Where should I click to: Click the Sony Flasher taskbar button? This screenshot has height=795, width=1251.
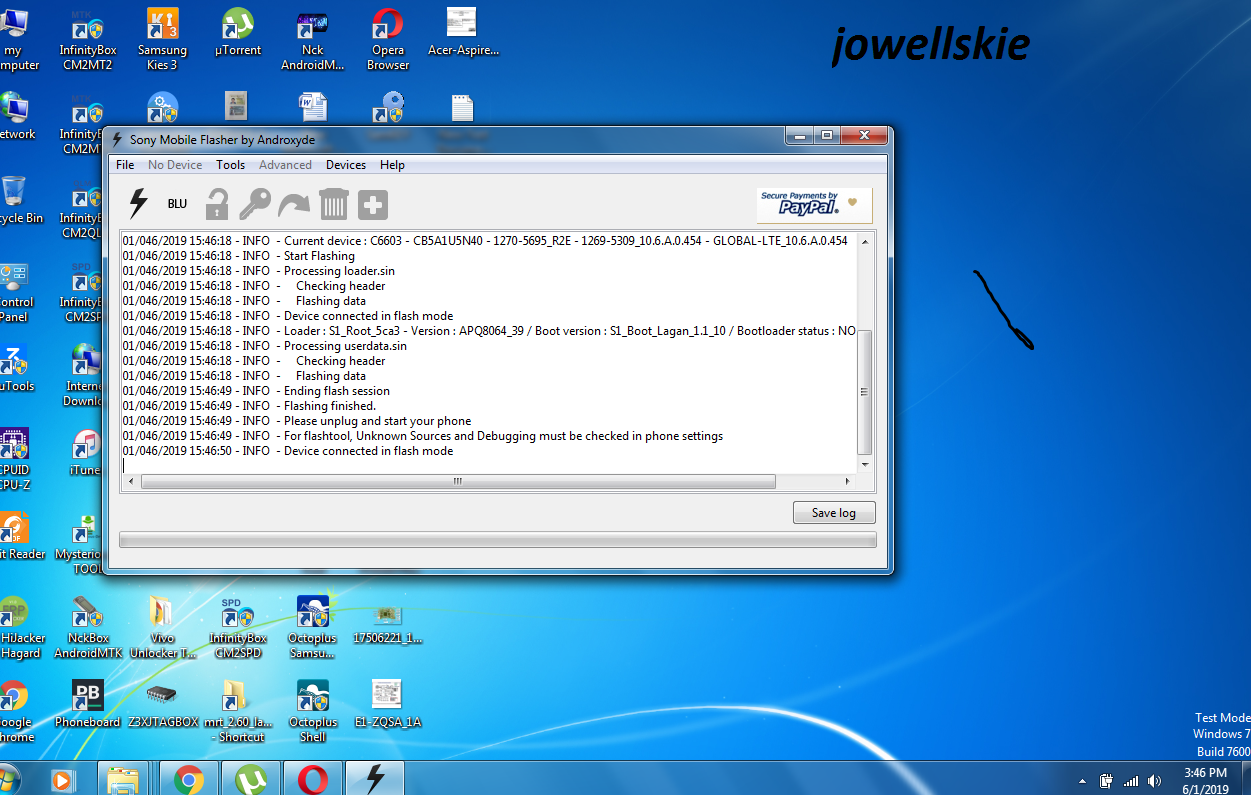[x=375, y=778]
